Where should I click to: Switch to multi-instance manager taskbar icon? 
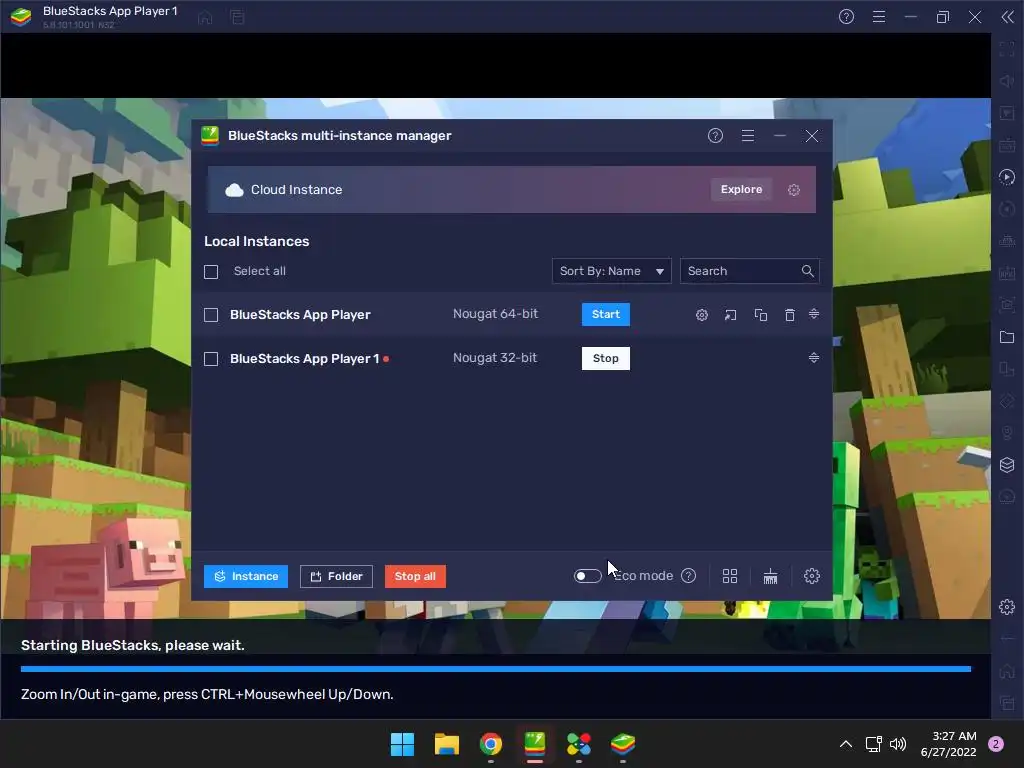pos(535,744)
